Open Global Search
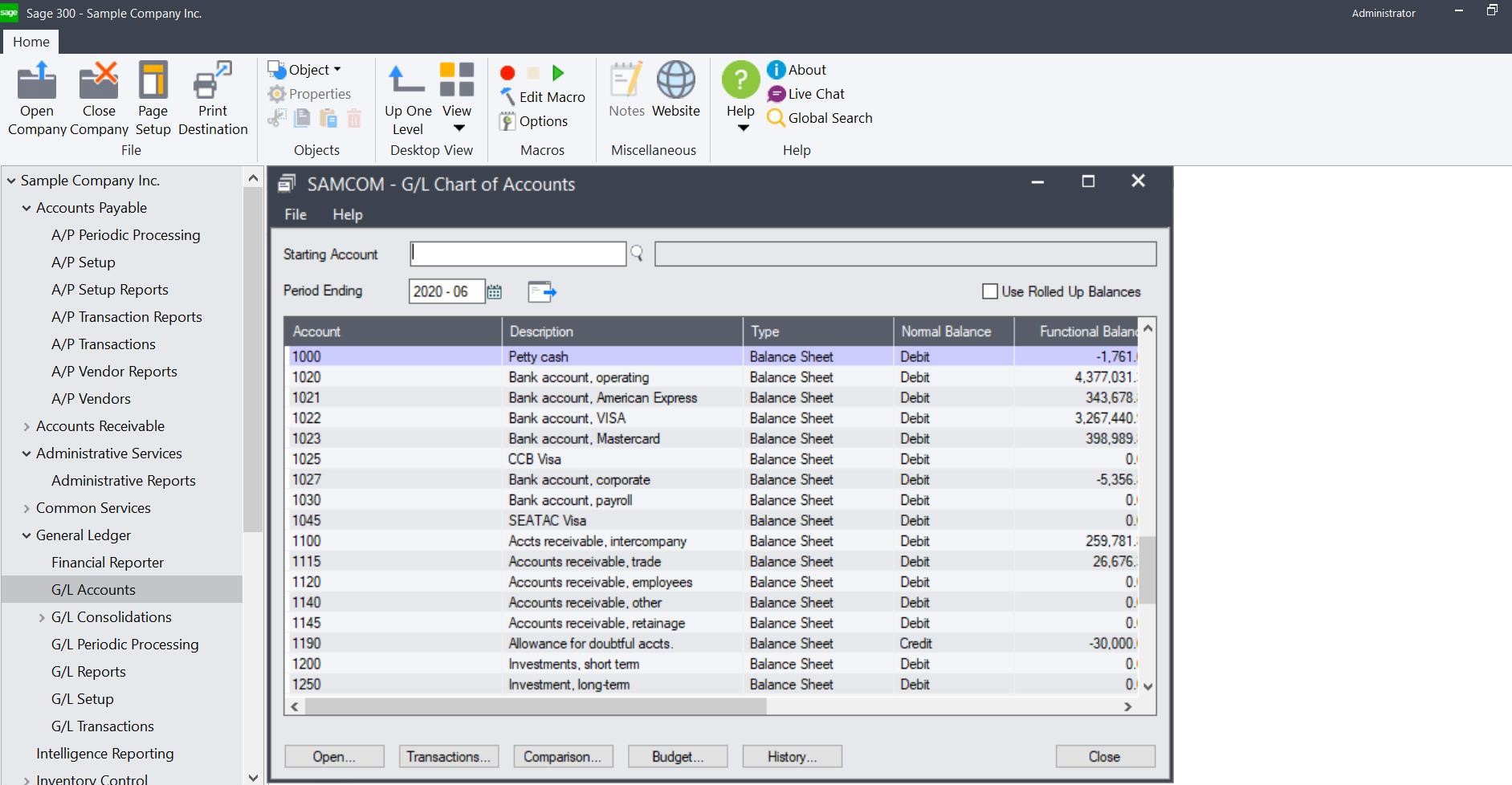This screenshot has height=785, width=1512. tap(820, 118)
